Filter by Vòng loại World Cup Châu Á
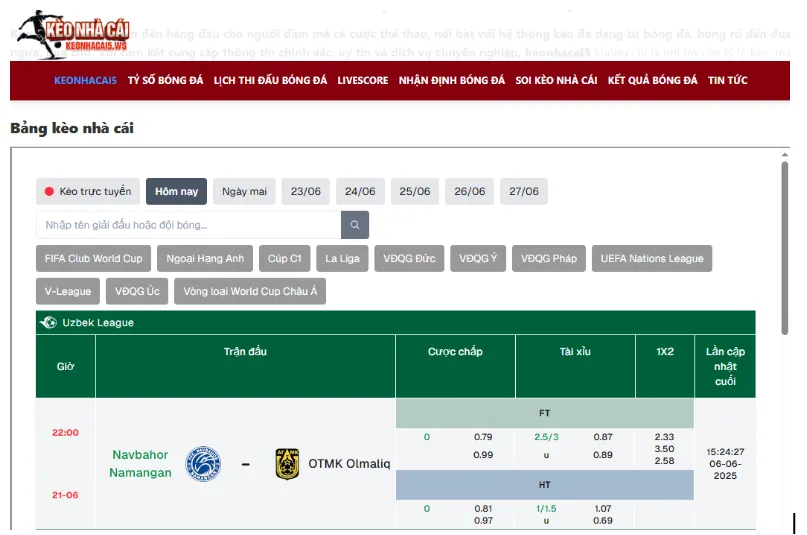 click(250, 291)
